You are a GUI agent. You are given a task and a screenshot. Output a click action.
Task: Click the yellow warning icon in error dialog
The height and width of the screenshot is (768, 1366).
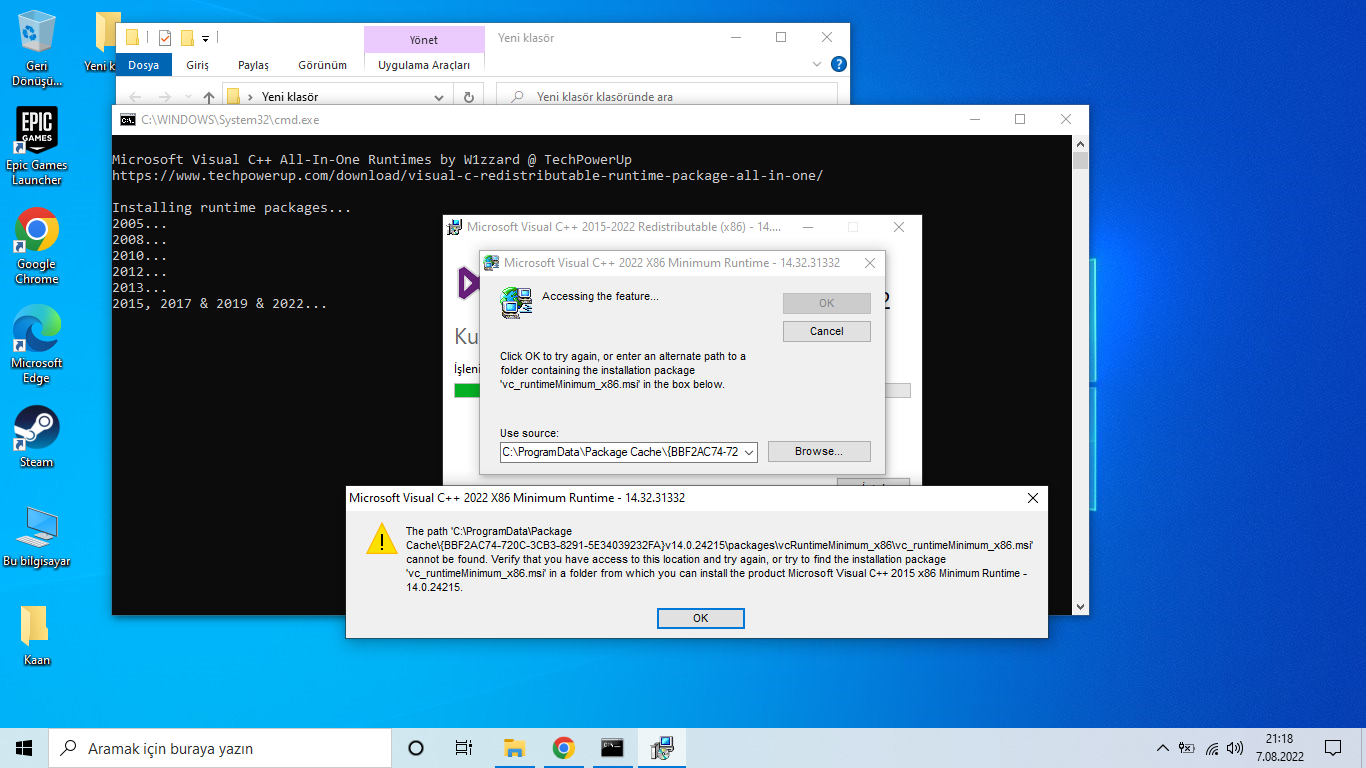(381, 538)
